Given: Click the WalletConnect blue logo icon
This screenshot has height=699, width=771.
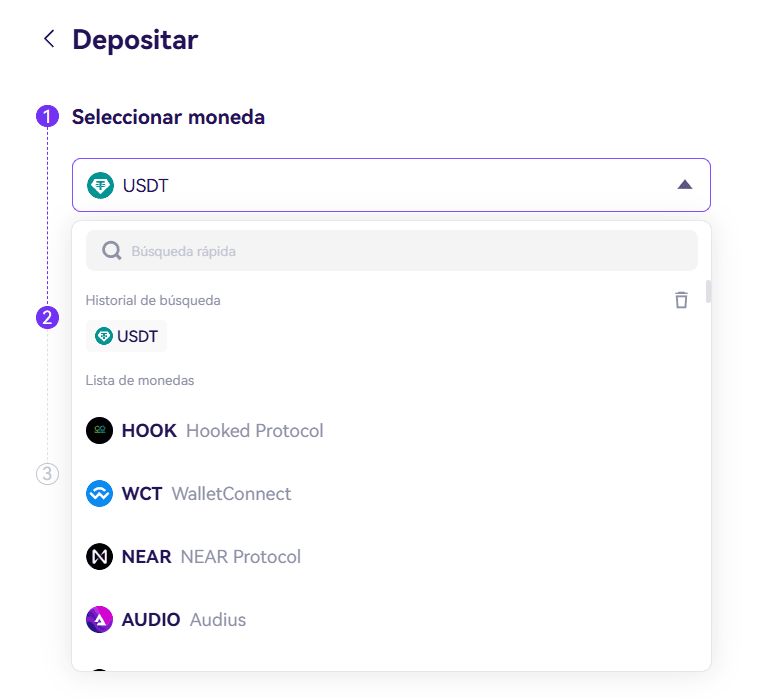Looking at the screenshot, I should pyautogui.click(x=99, y=494).
